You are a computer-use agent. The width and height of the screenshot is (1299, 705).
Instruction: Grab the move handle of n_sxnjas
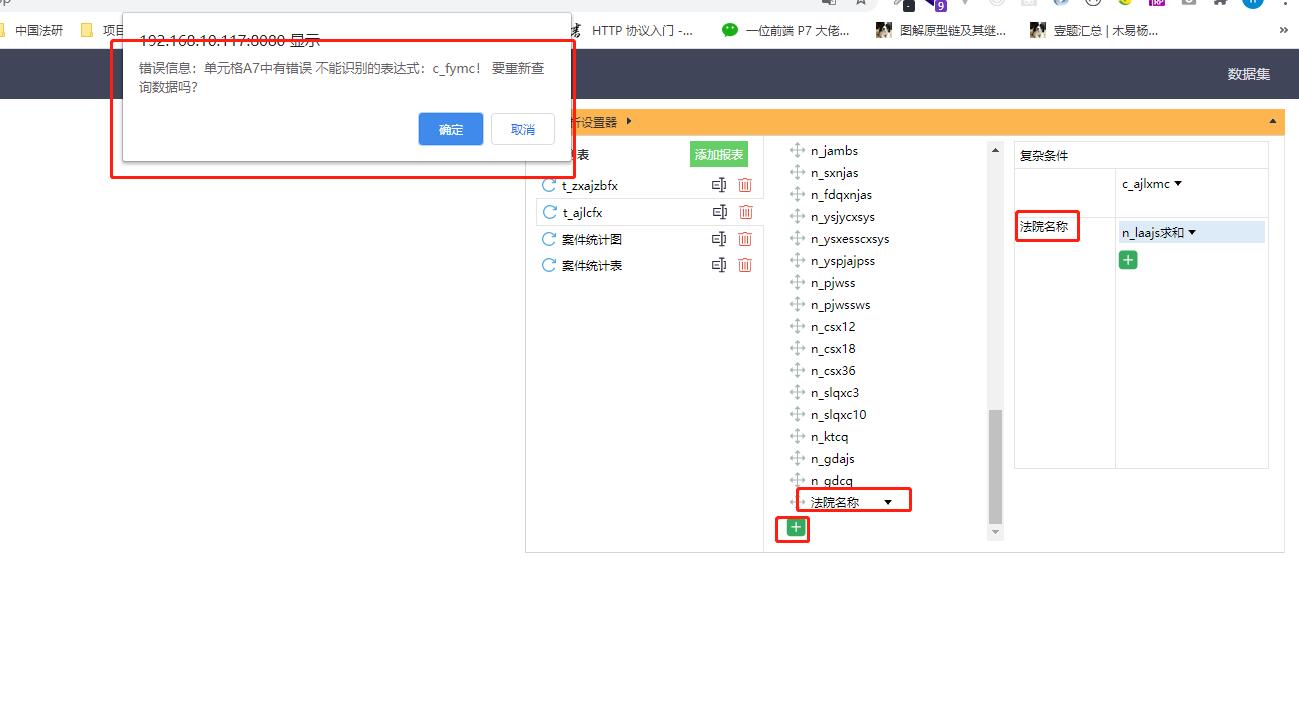[x=797, y=172]
